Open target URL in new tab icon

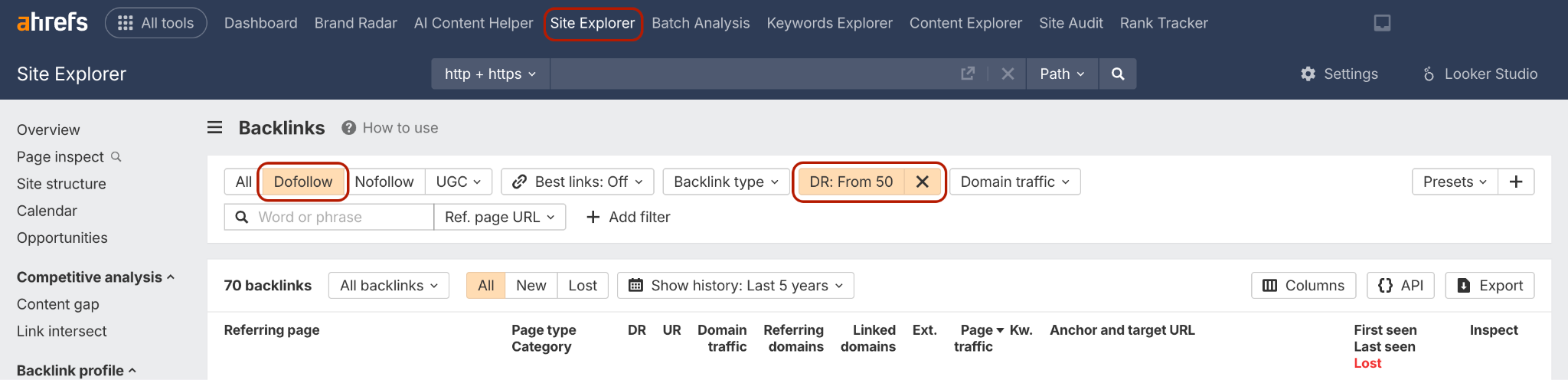[968, 74]
